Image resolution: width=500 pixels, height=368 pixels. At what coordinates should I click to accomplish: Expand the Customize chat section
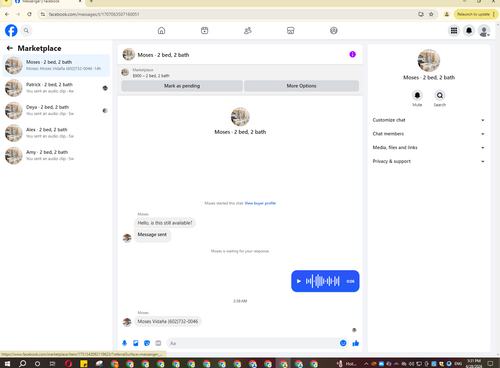coord(428,120)
